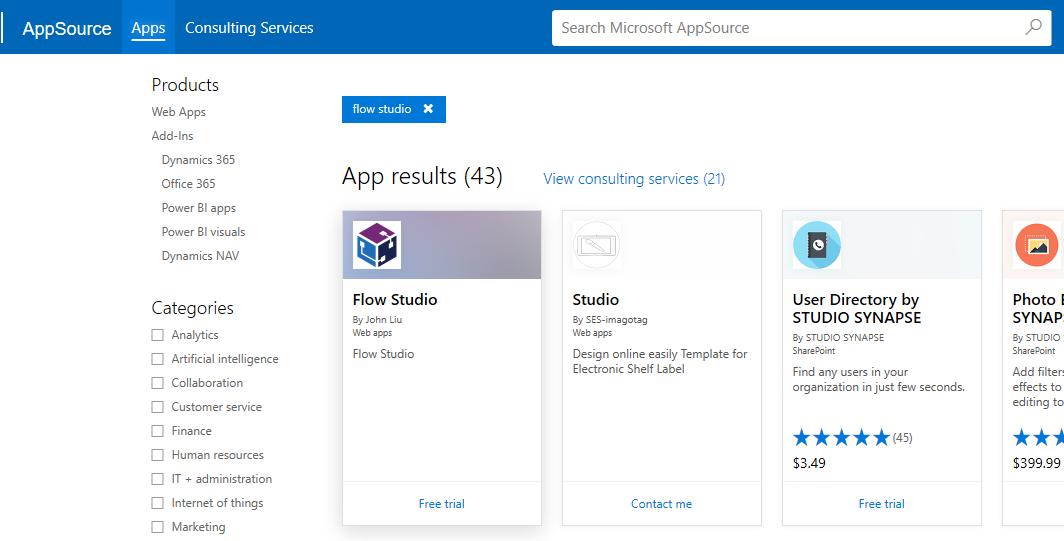Open User Directory by STUDIO SYNAPSE title

[x=856, y=308]
